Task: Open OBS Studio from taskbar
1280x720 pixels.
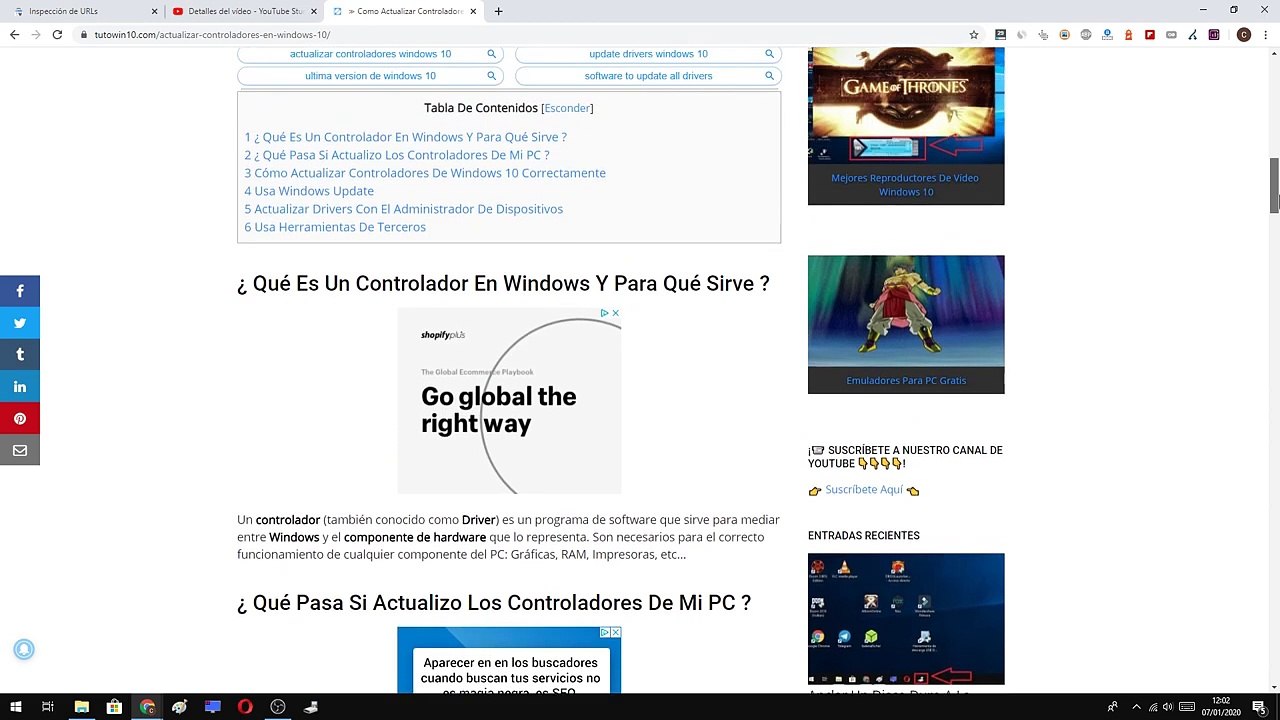Action: [278, 707]
